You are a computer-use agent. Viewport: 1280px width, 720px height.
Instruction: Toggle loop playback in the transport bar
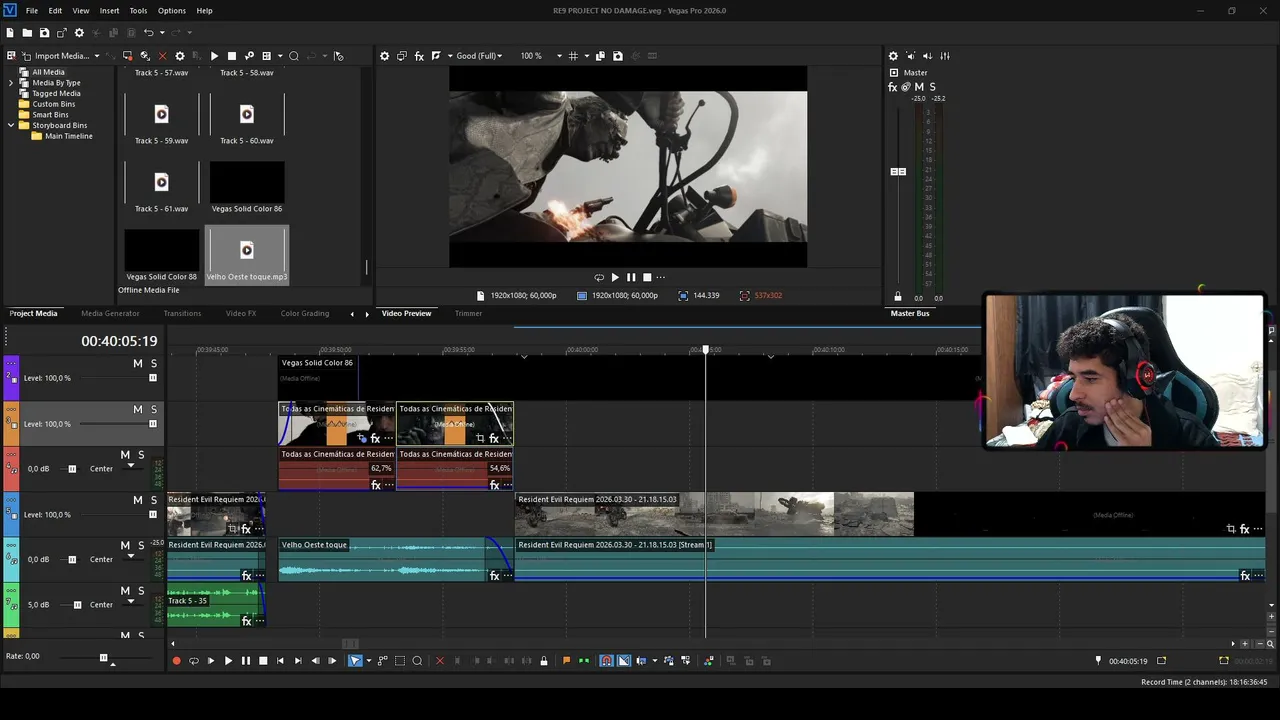click(x=194, y=661)
